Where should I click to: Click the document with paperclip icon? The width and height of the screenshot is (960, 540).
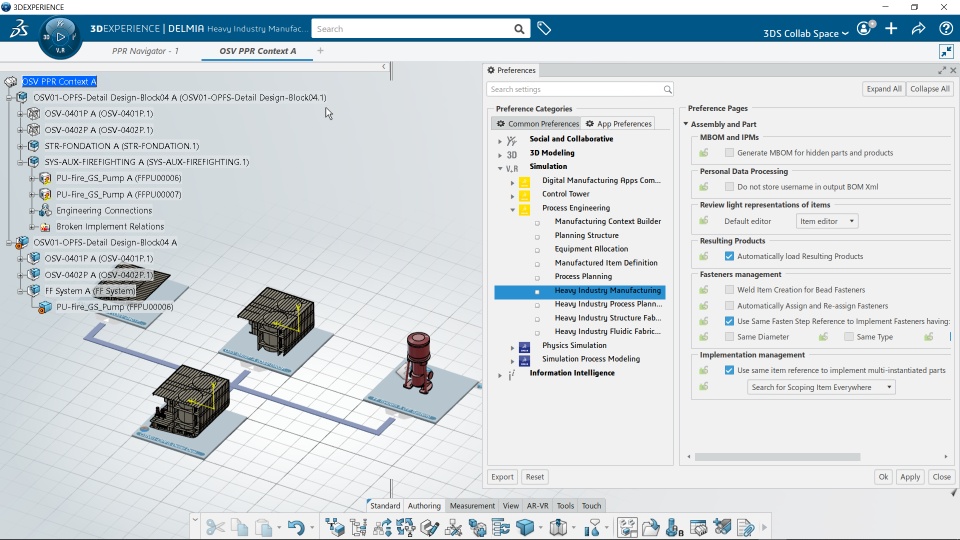746,527
